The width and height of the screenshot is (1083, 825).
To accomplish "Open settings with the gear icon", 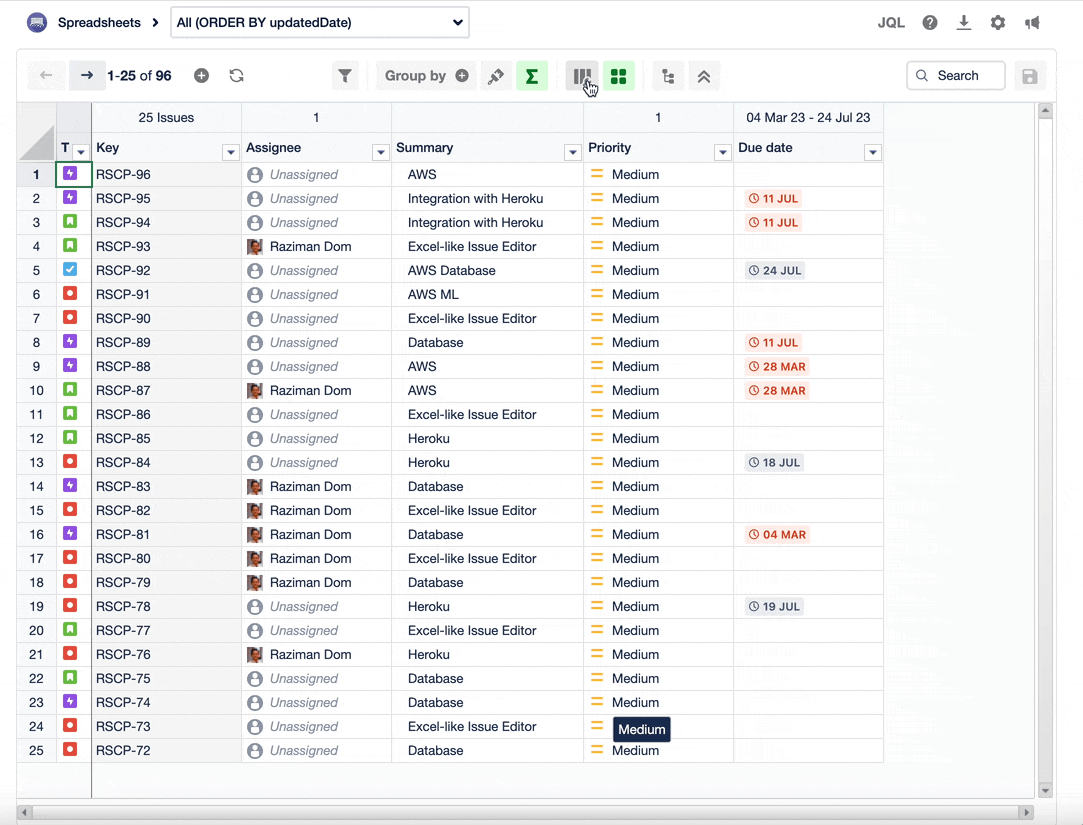I will click(998, 22).
